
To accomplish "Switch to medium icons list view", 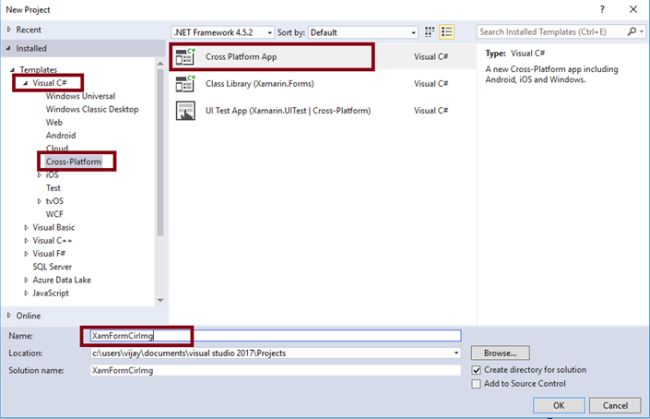I will (x=447, y=32).
